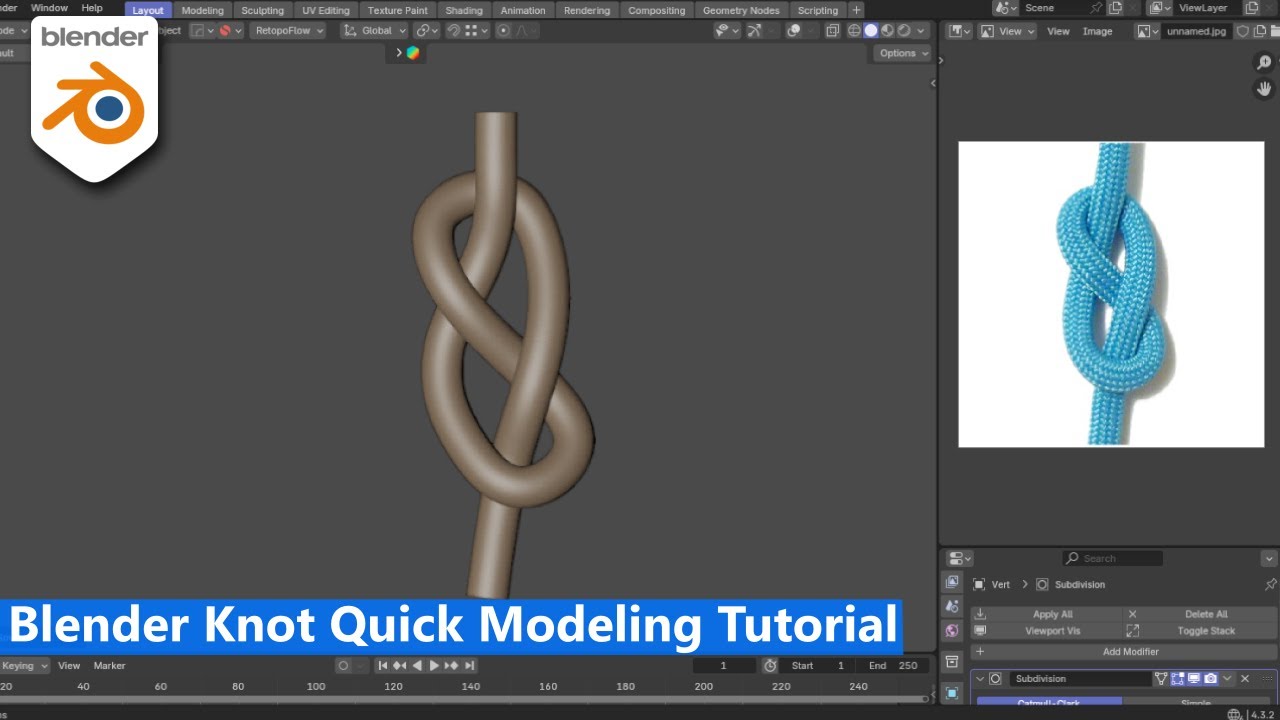Click the Delete All modifiers button
Viewport: 1280px width, 720px height.
1201,614
